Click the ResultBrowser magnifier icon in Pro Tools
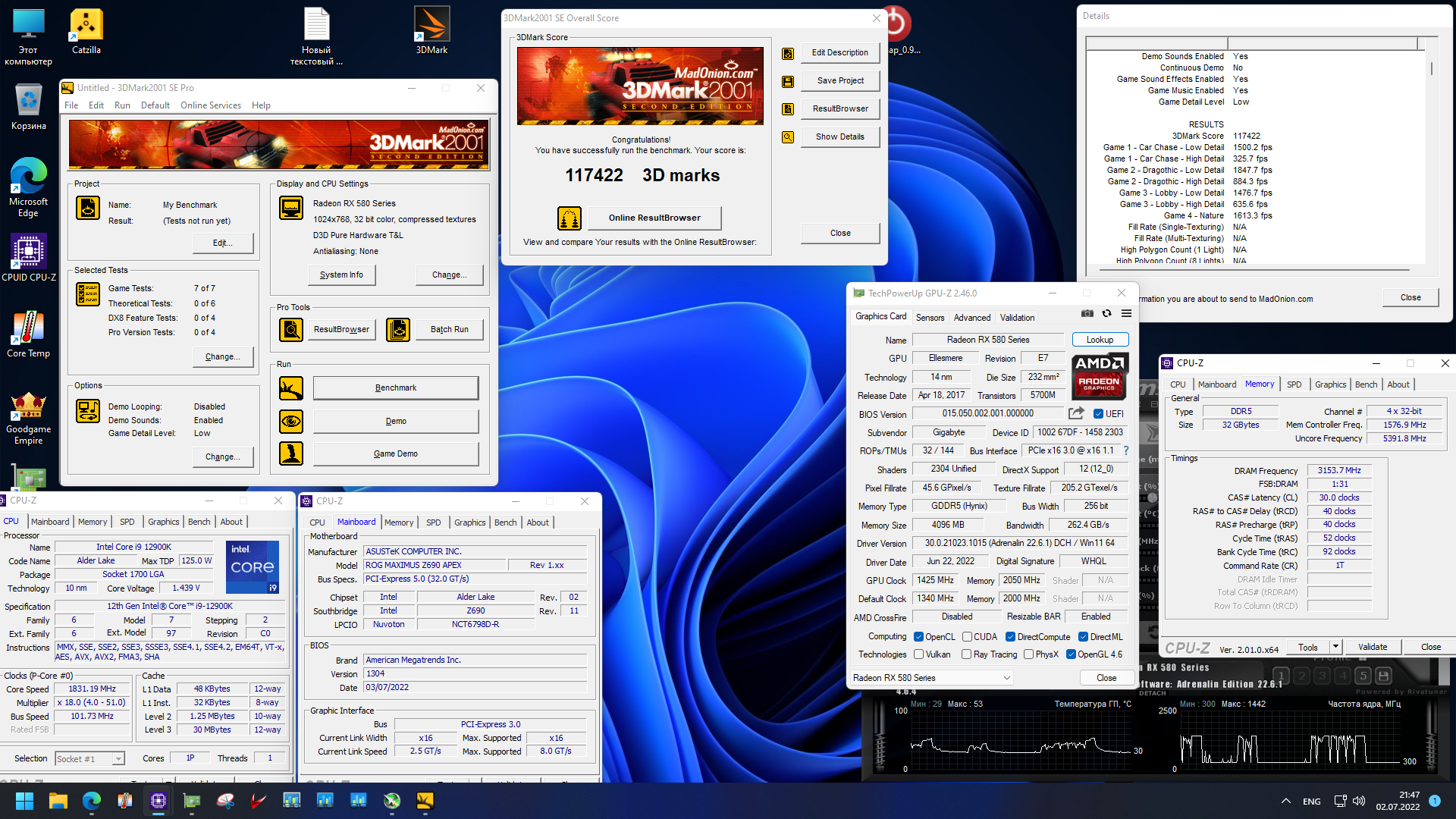Screen dimensions: 1456x819 (291, 329)
